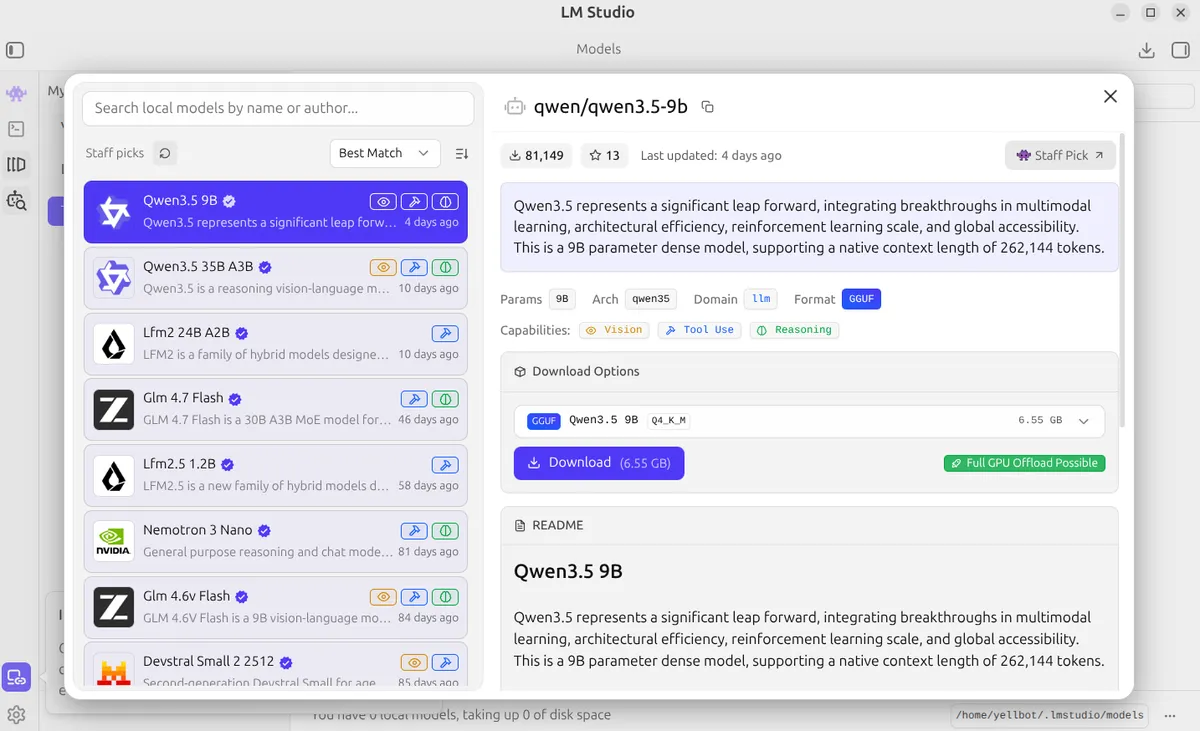1200x731 pixels.
Task: Click vision eye badge on Qwen3.5 9B
Action: point(383,201)
